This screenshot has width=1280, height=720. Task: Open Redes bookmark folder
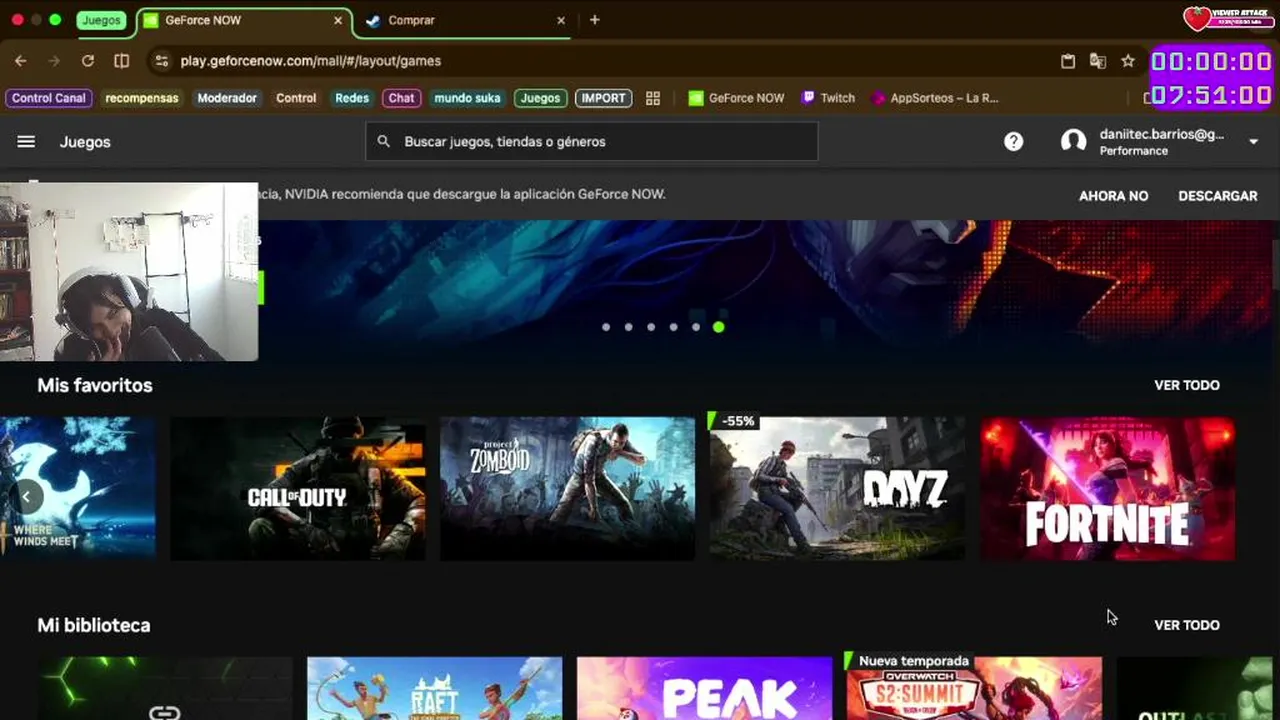352,98
